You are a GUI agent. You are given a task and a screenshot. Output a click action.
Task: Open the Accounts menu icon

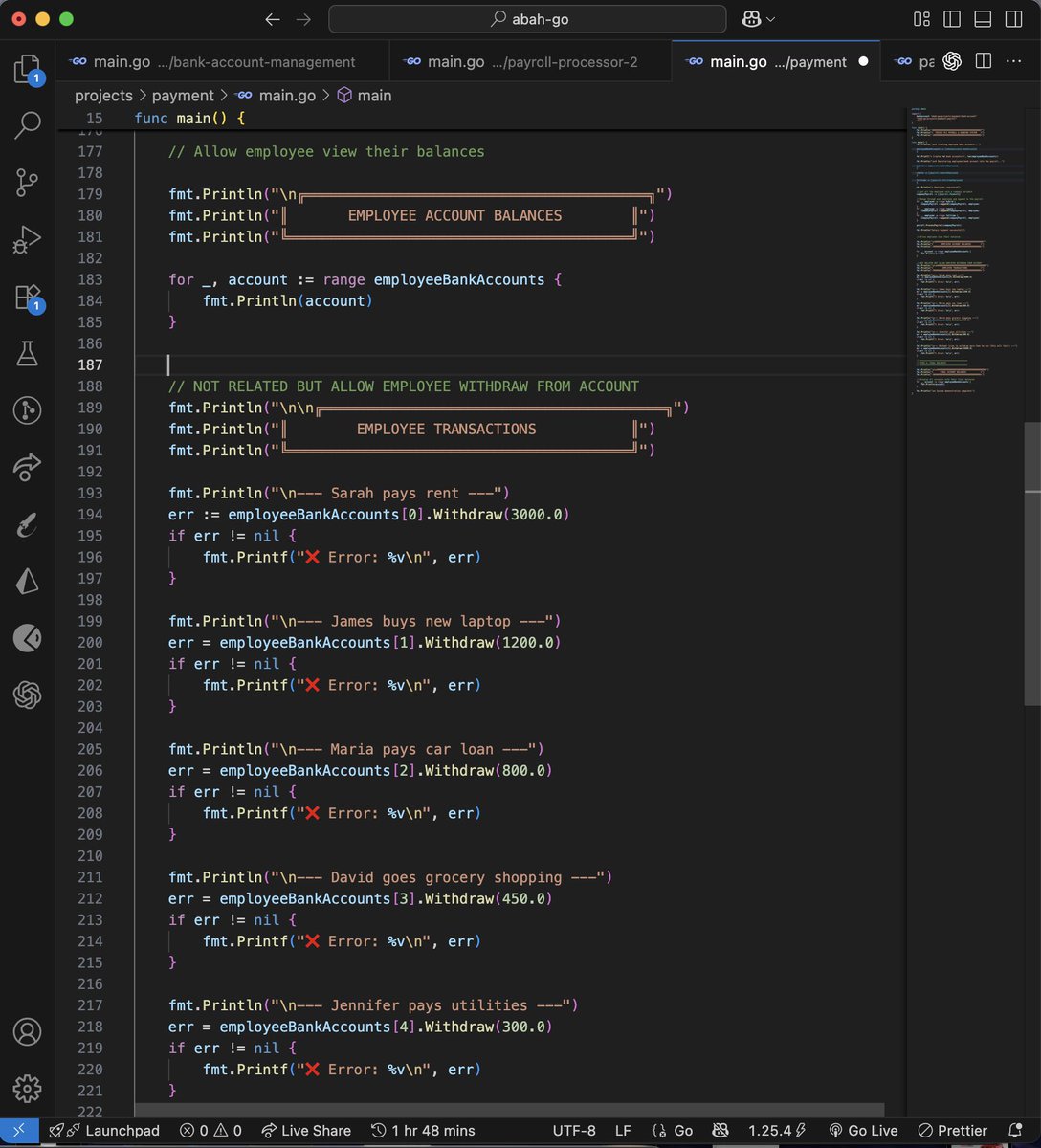(27, 1031)
